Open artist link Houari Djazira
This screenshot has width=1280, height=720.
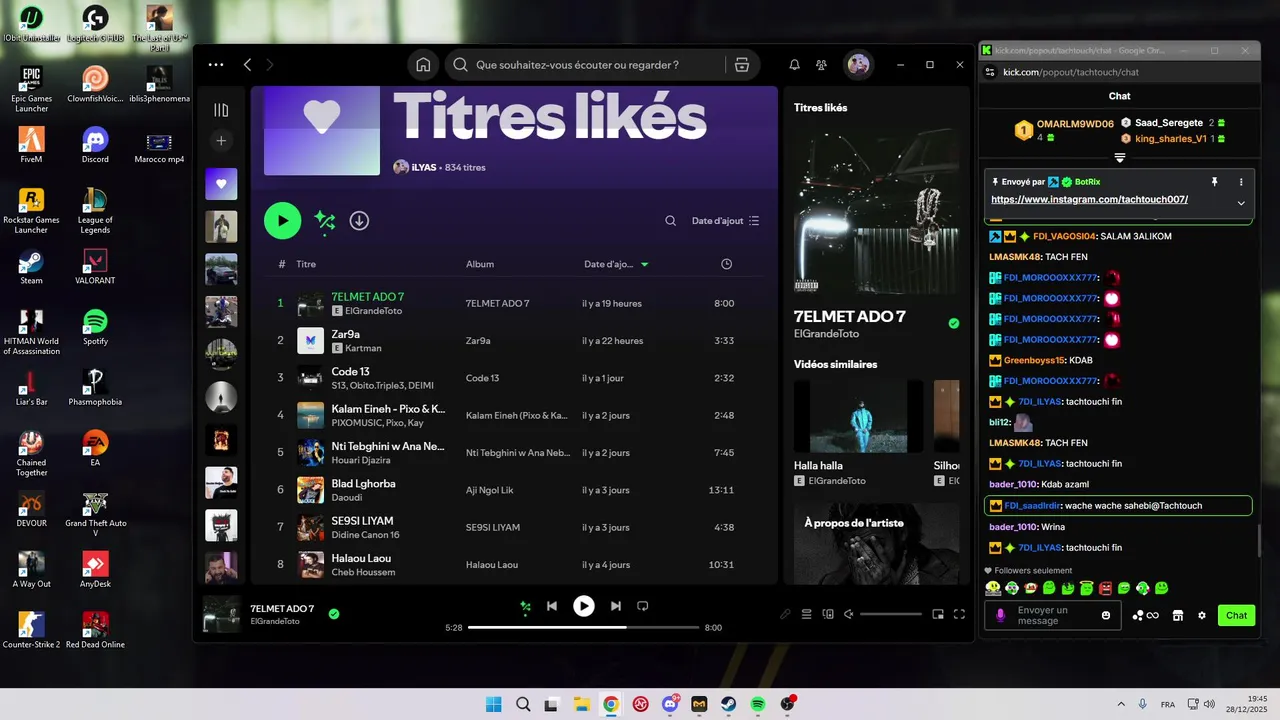pyautogui.click(x=360, y=459)
